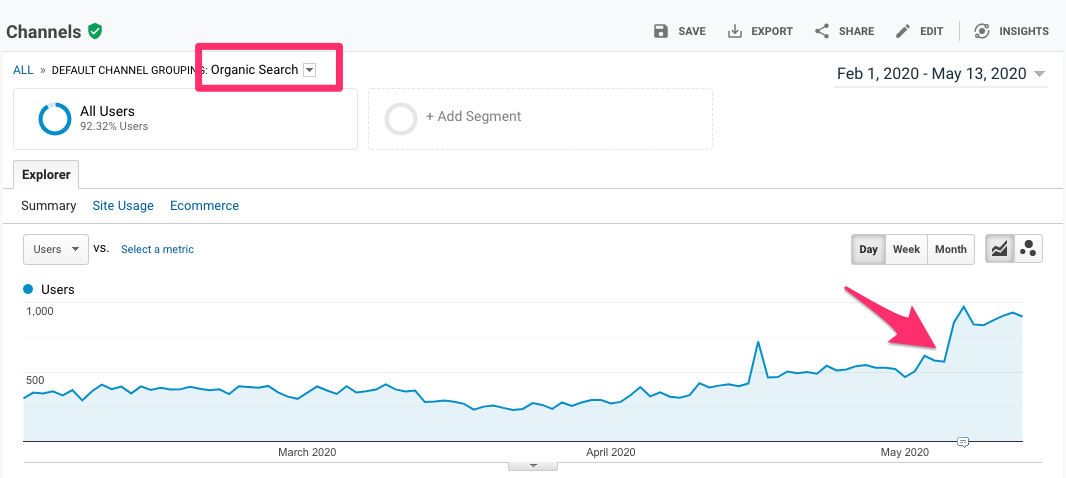Click the Edit pencil icon
This screenshot has height=478, width=1066.
[x=903, y=31]
